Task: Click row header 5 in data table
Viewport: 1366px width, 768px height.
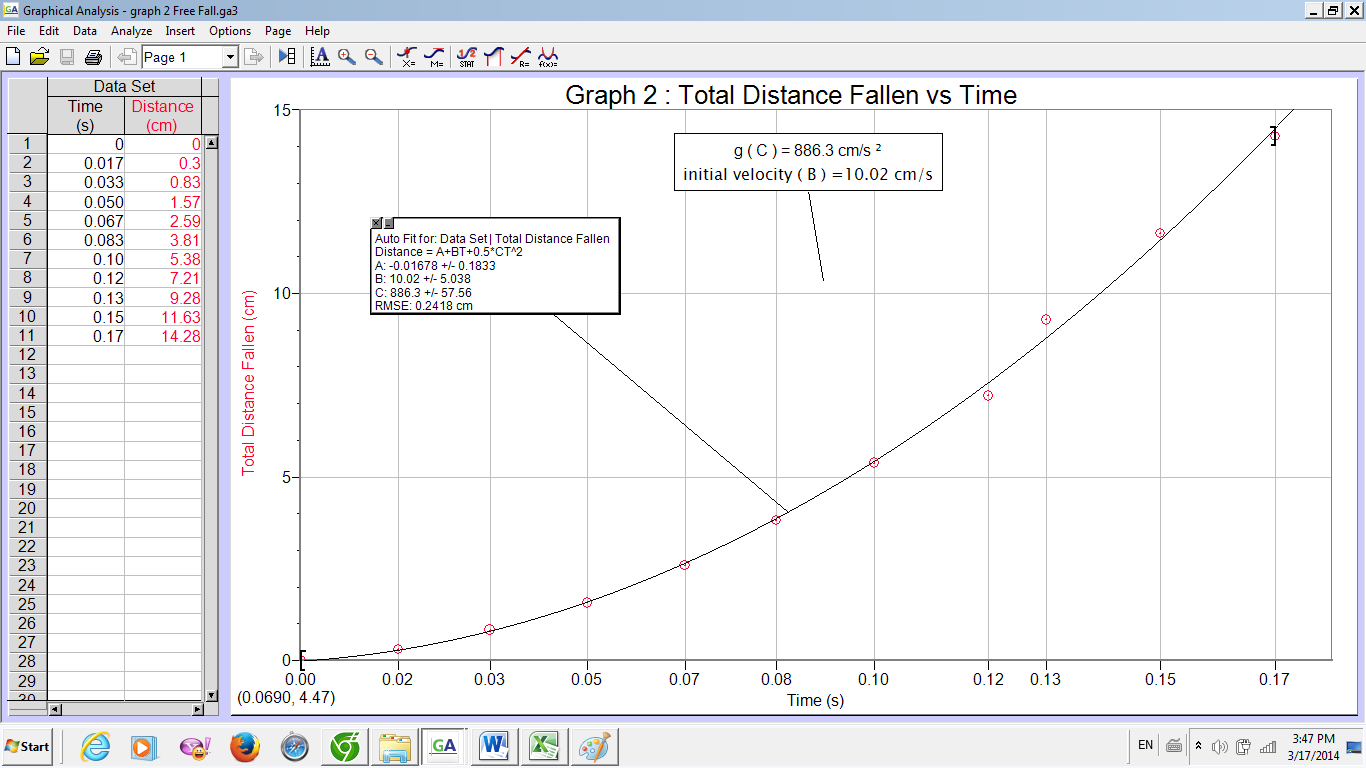Action: point(27,221)
